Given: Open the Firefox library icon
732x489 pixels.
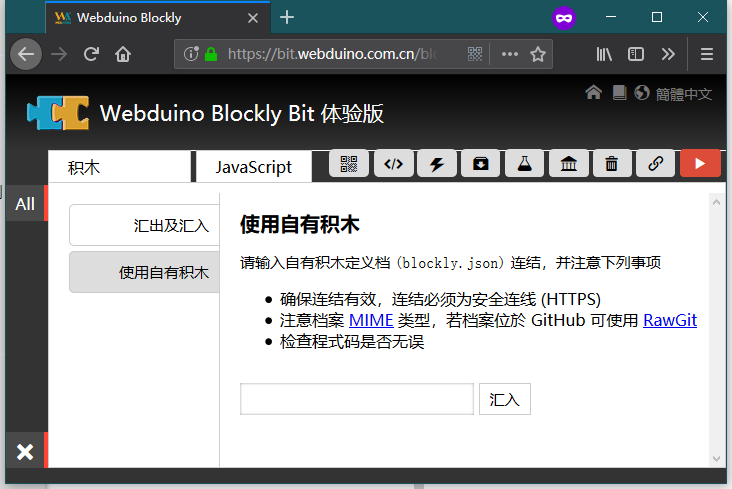Looking at the screenshot, I should point(604,54).
